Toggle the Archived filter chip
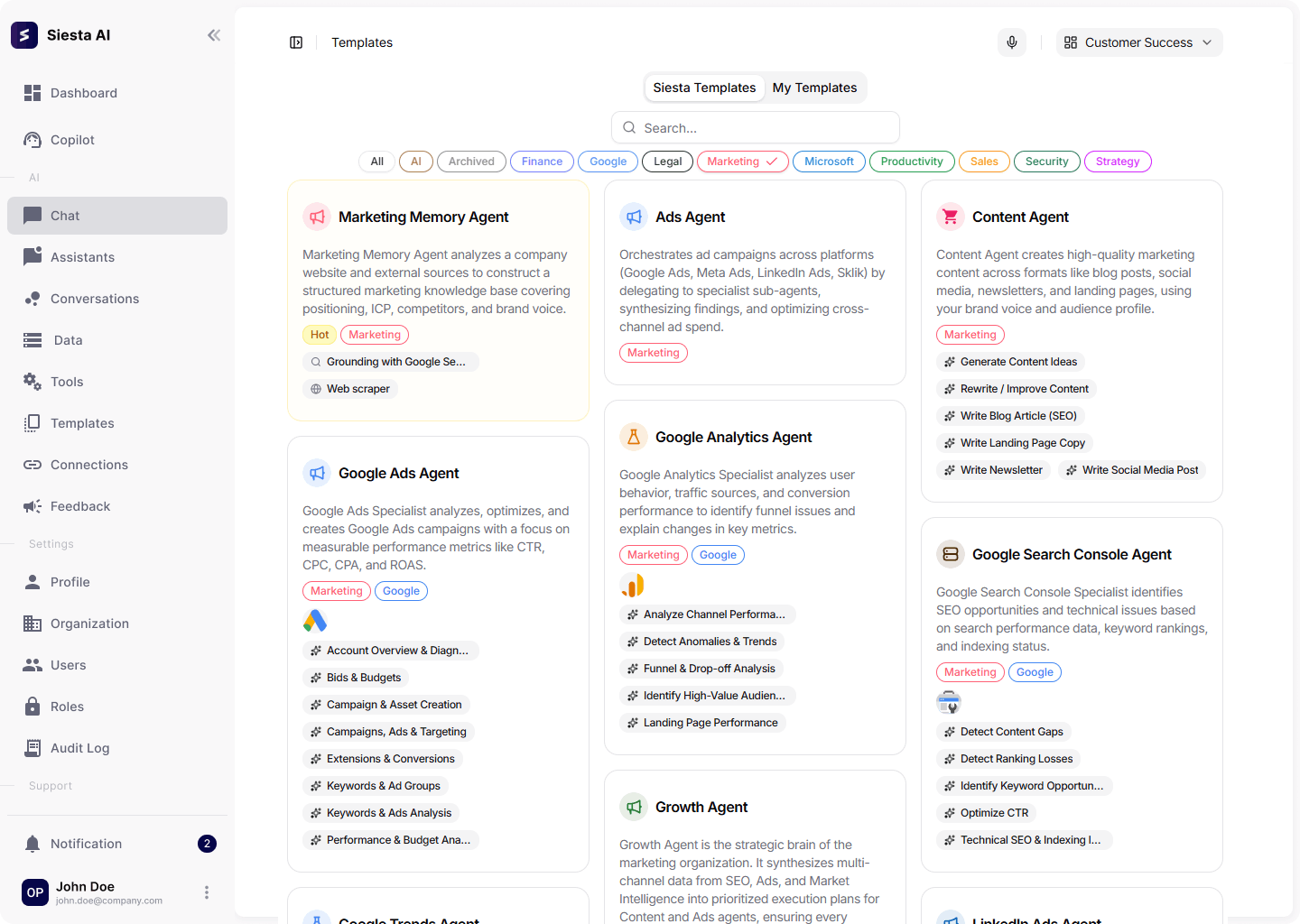This screenshot has height=924, width=1300. click(471, 162)
